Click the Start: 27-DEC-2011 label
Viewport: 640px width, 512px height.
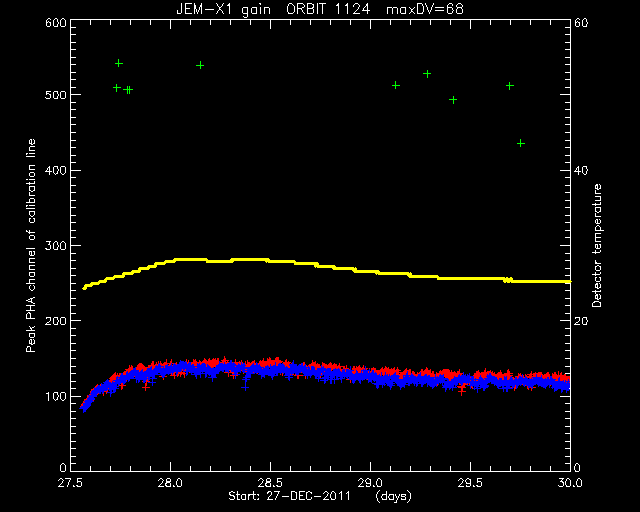click(x=289, y=496)
